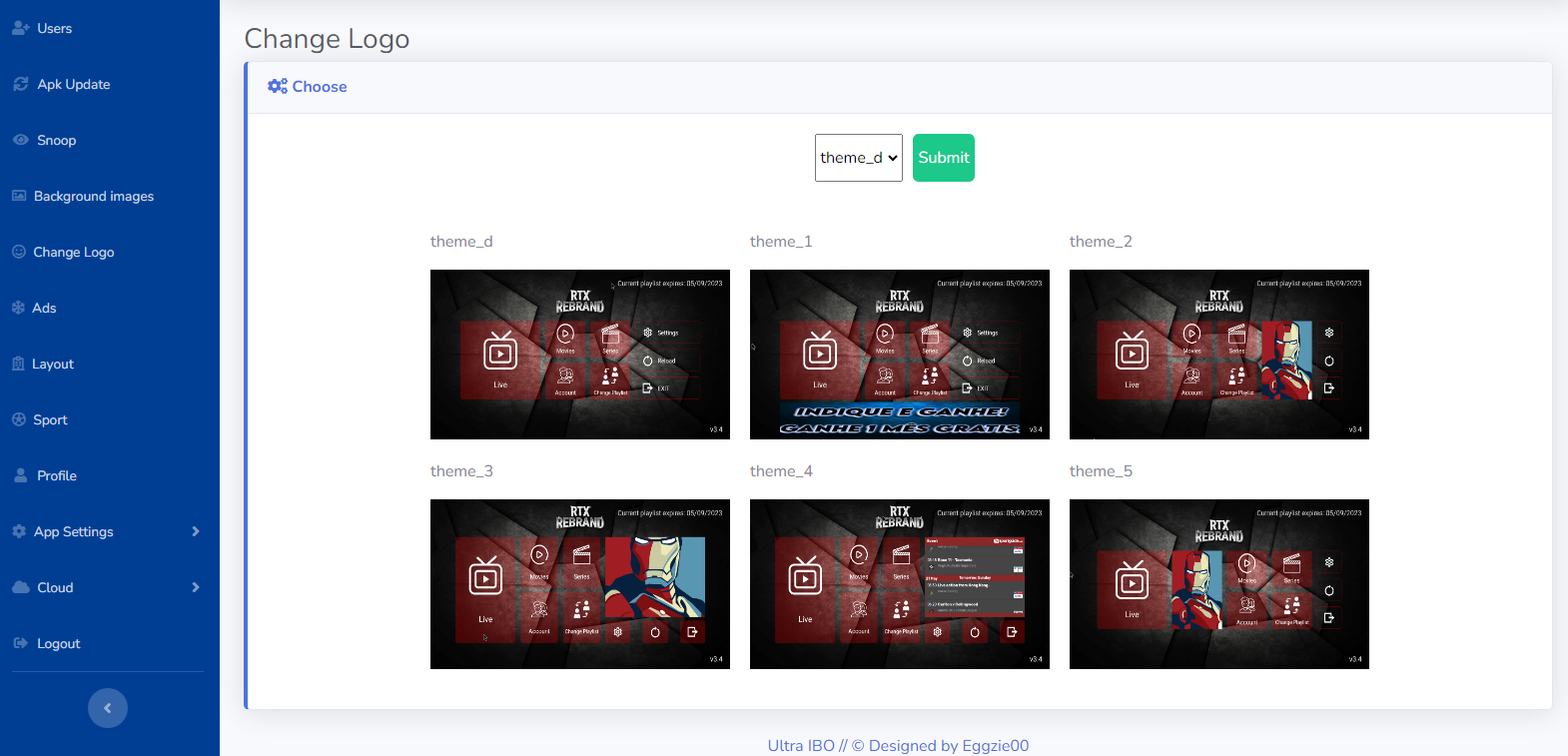1568x756 pixels.
Task: Expand the Cloud submenu chevron
Action: point(196,587)
